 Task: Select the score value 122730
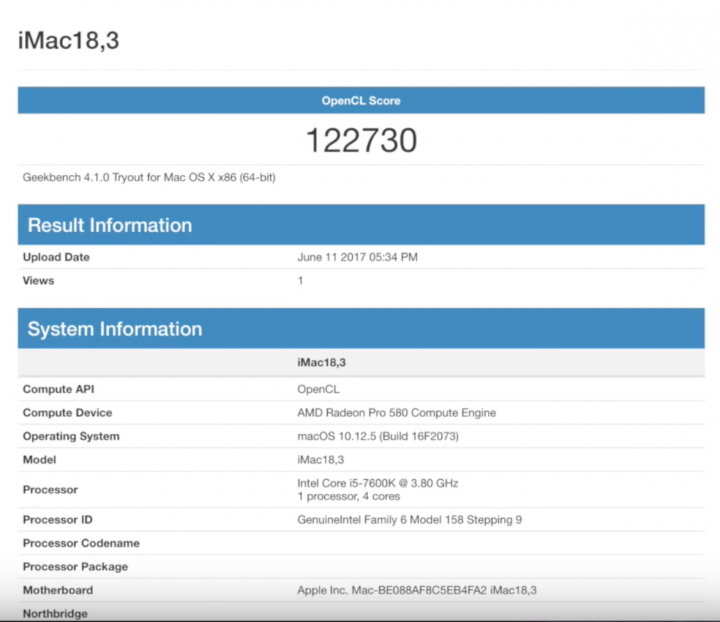coord(361,140)
